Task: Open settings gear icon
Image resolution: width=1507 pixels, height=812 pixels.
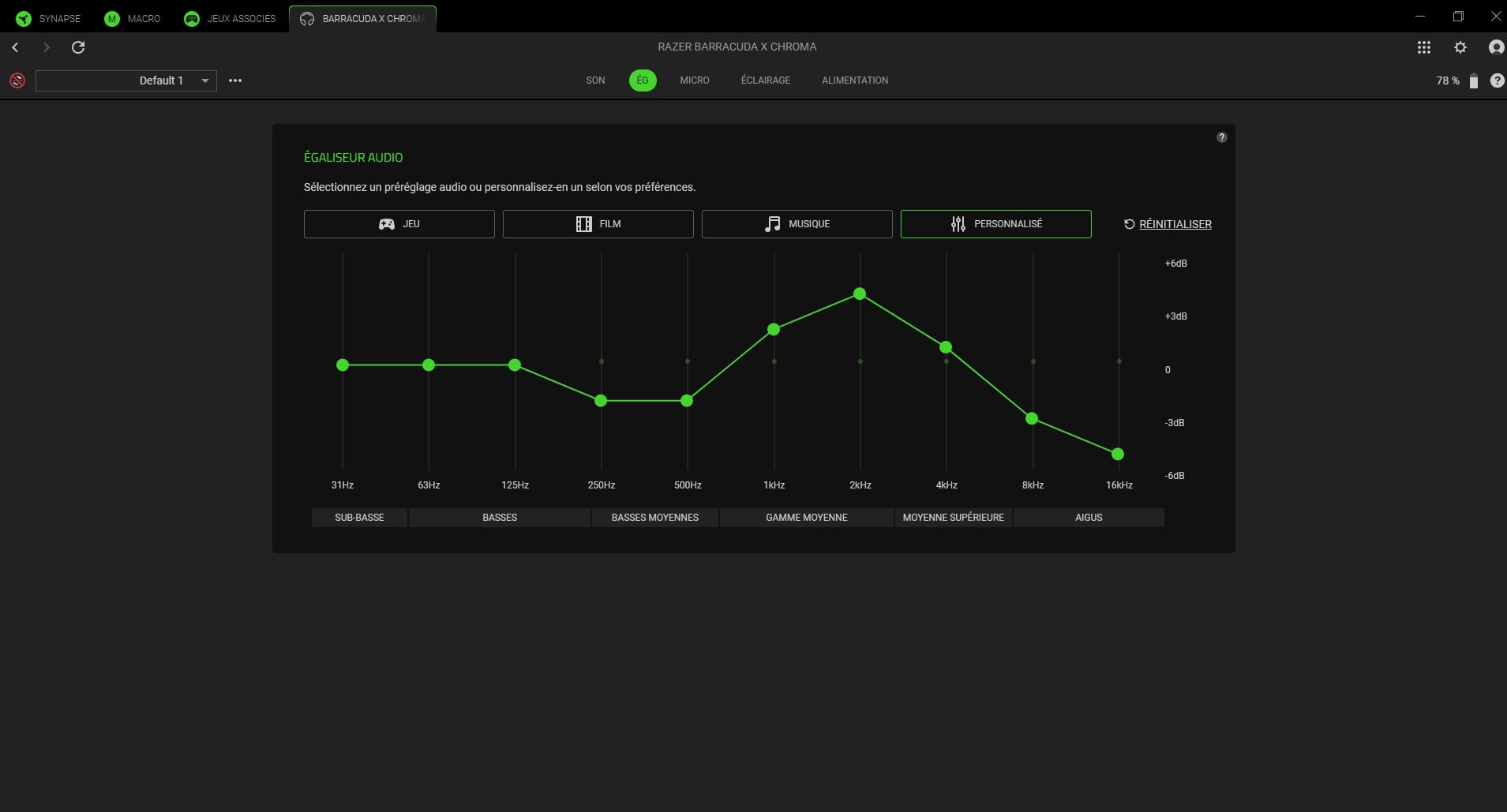Action: point(1460,47)
